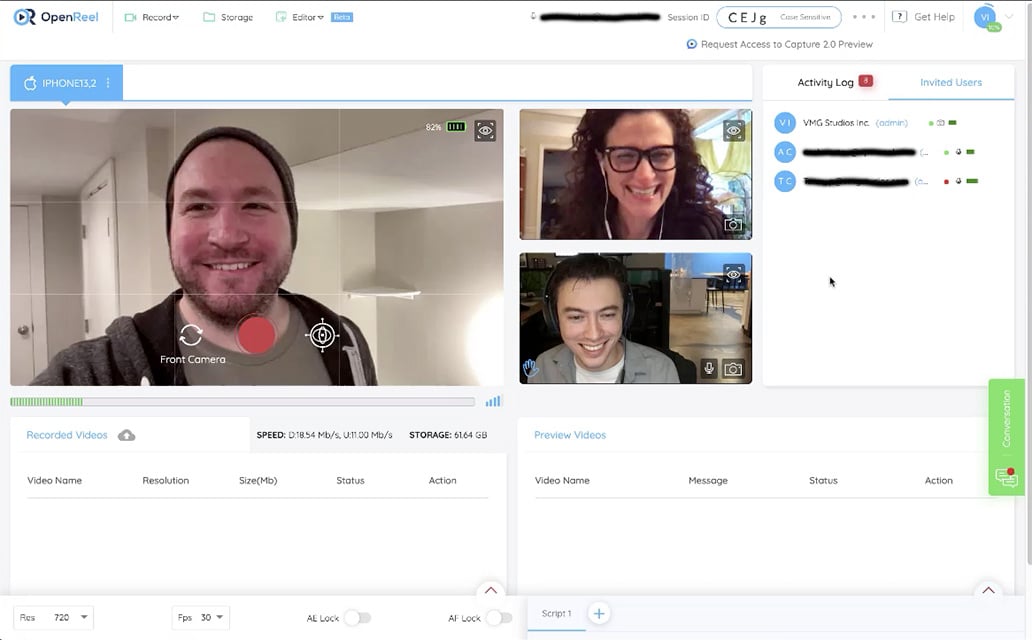Click the focus target crosshair icon
The height and width of the screenshot is (640, 1032).
(x=321, y=336)
